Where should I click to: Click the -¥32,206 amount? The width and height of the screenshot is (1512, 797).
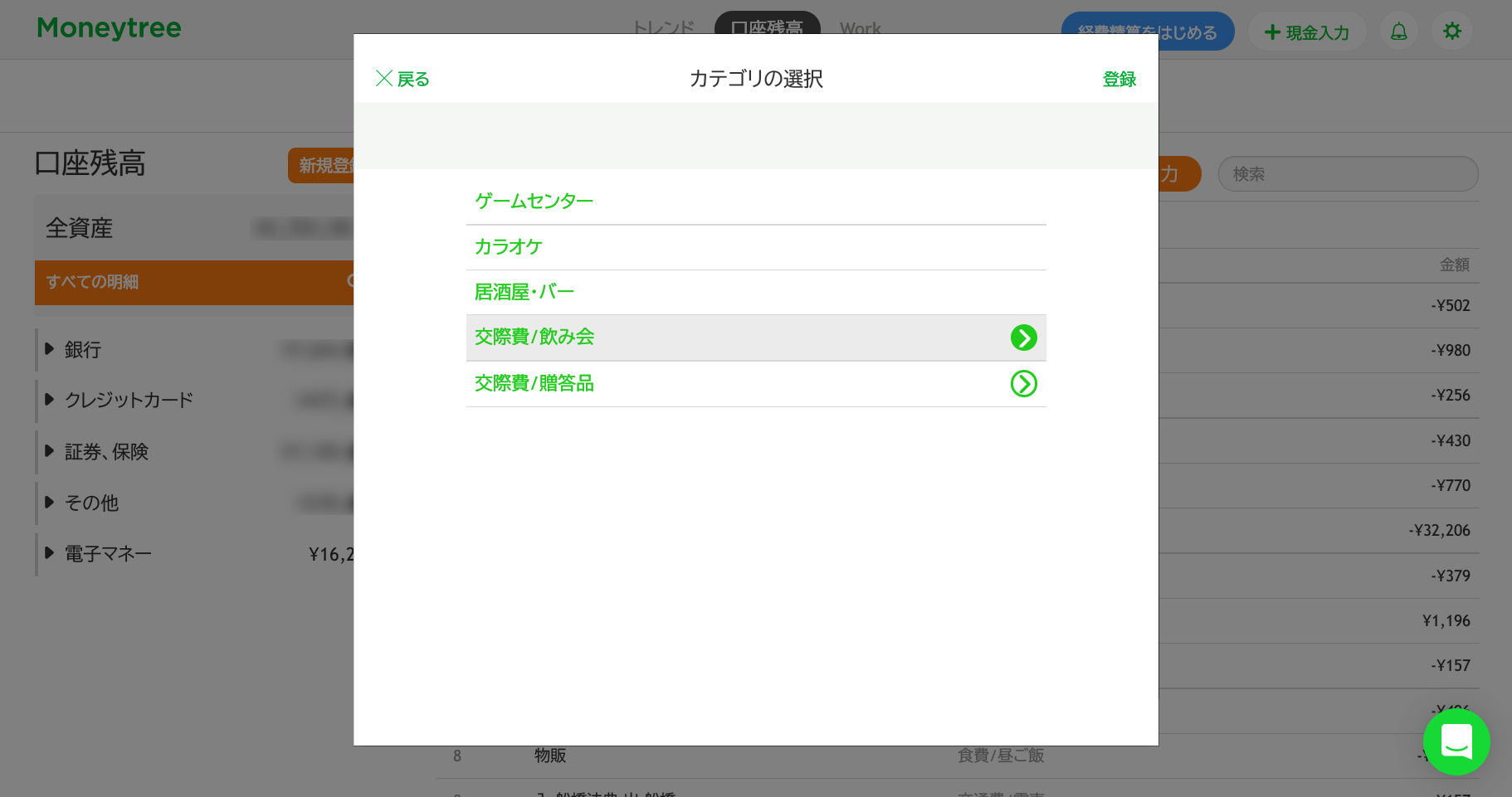1439,531
